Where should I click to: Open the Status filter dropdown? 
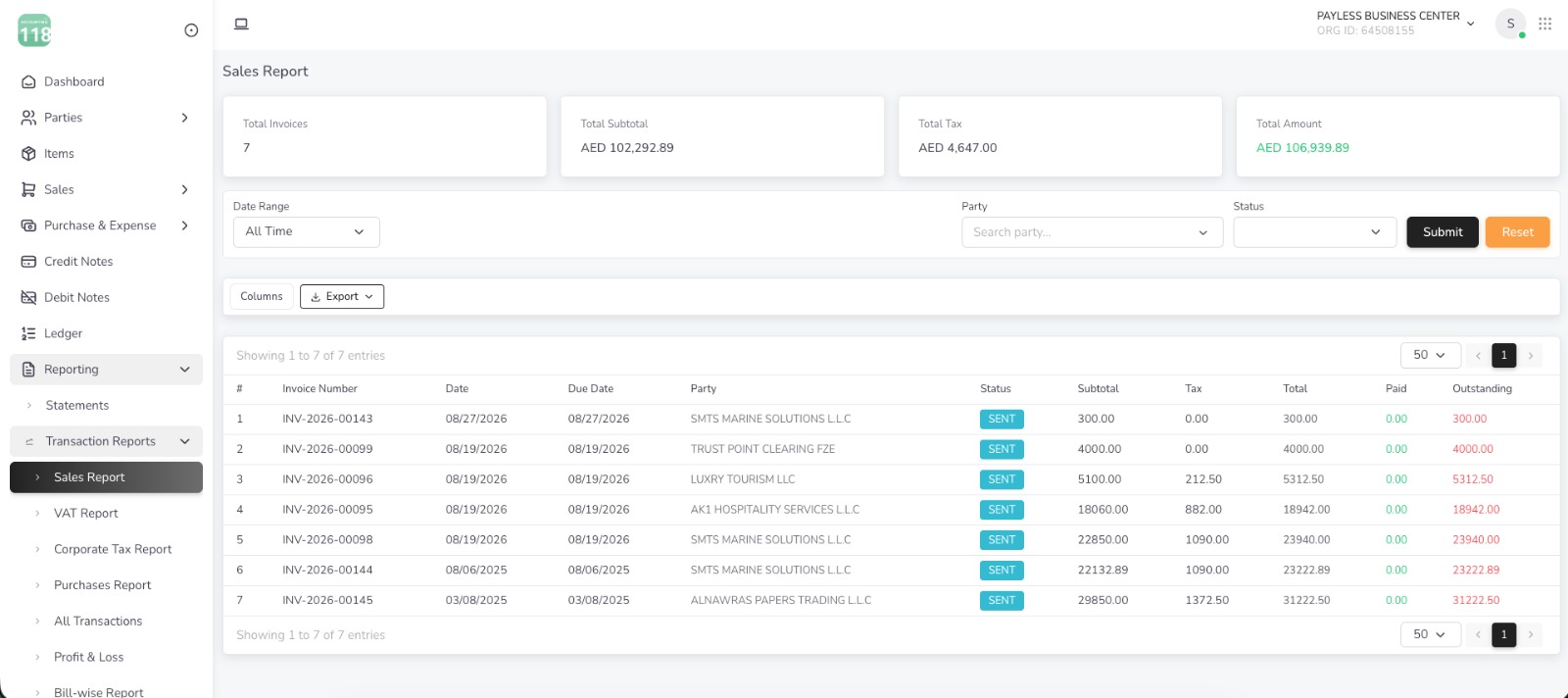(x=1314, y=232)
